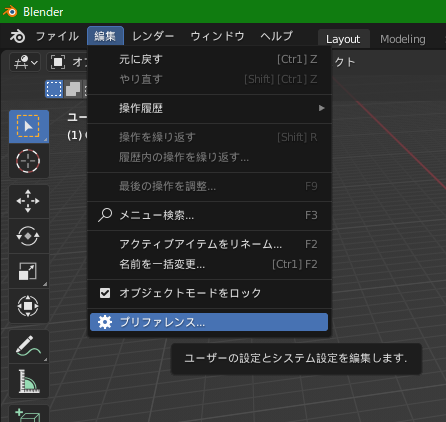
Task: Select the Transform tool
Action: (x=29, y=306)
